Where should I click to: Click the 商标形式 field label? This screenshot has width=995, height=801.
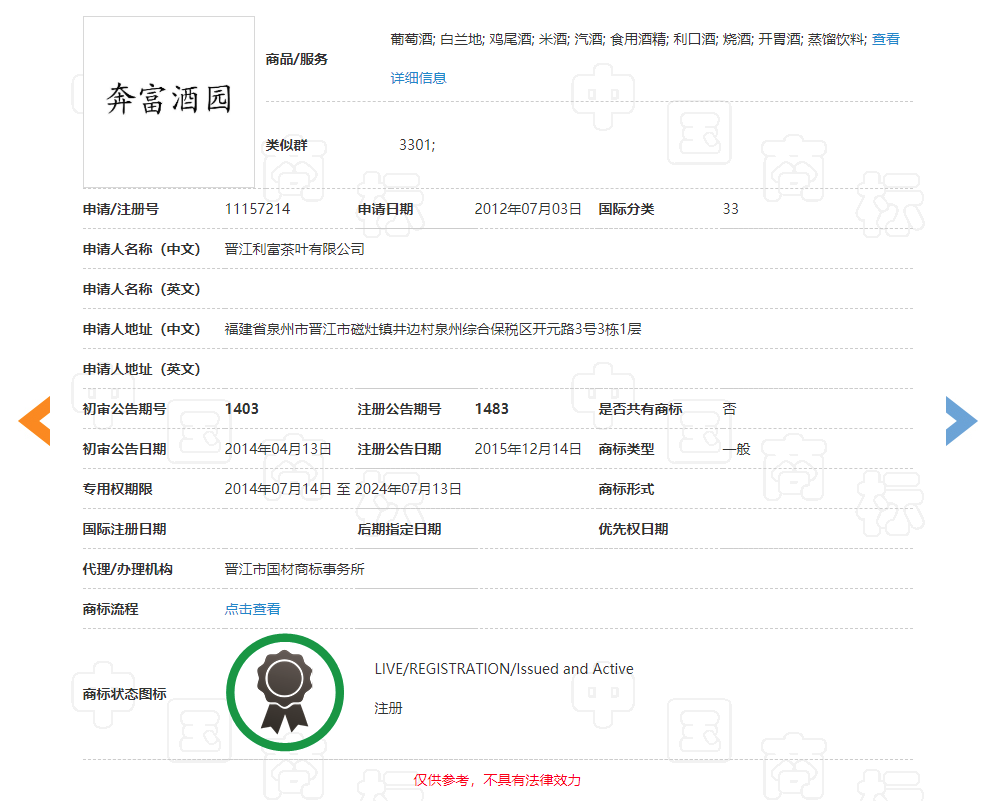tap(626, 489)
